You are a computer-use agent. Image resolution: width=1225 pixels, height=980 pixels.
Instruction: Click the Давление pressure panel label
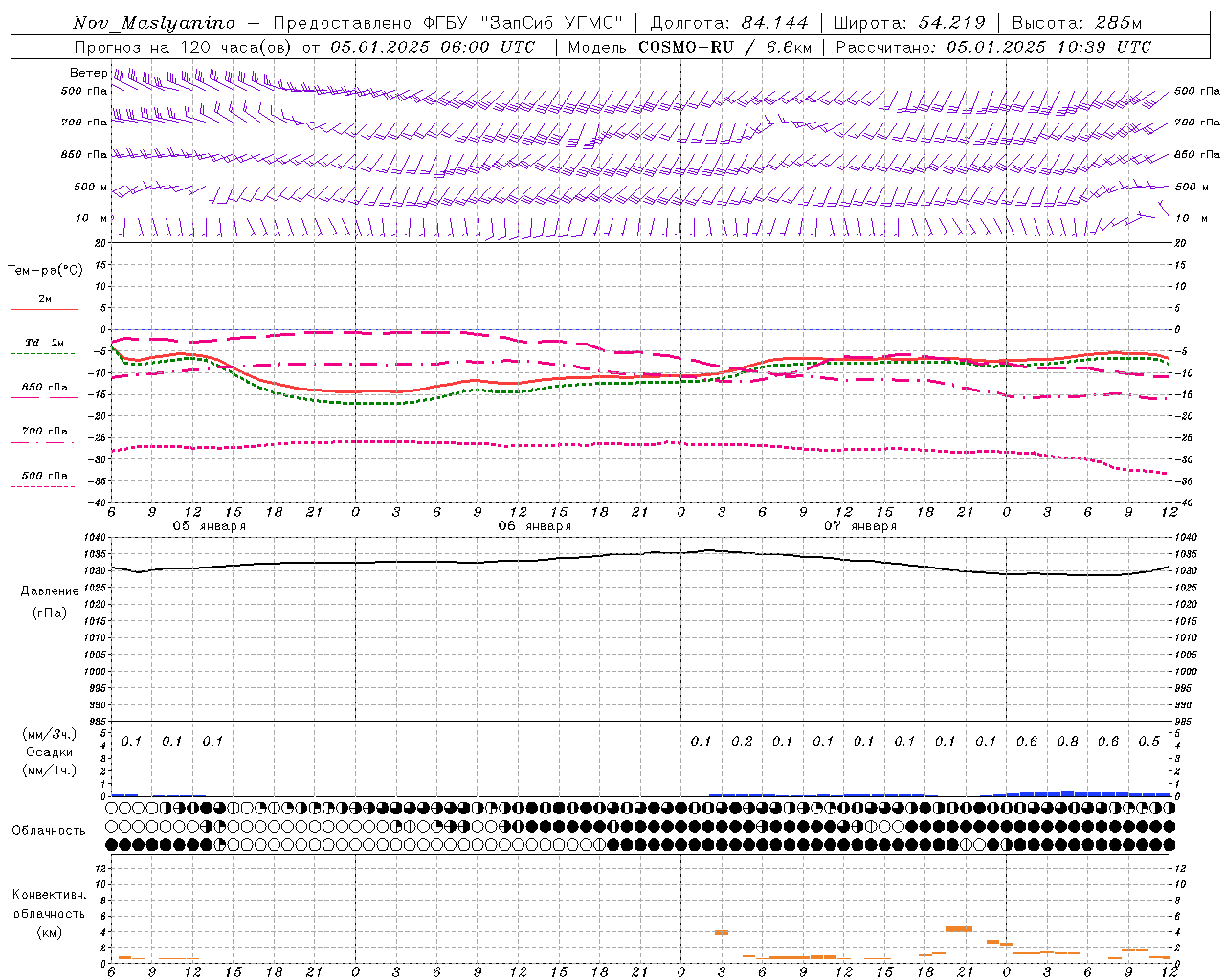tap(50, 591)
